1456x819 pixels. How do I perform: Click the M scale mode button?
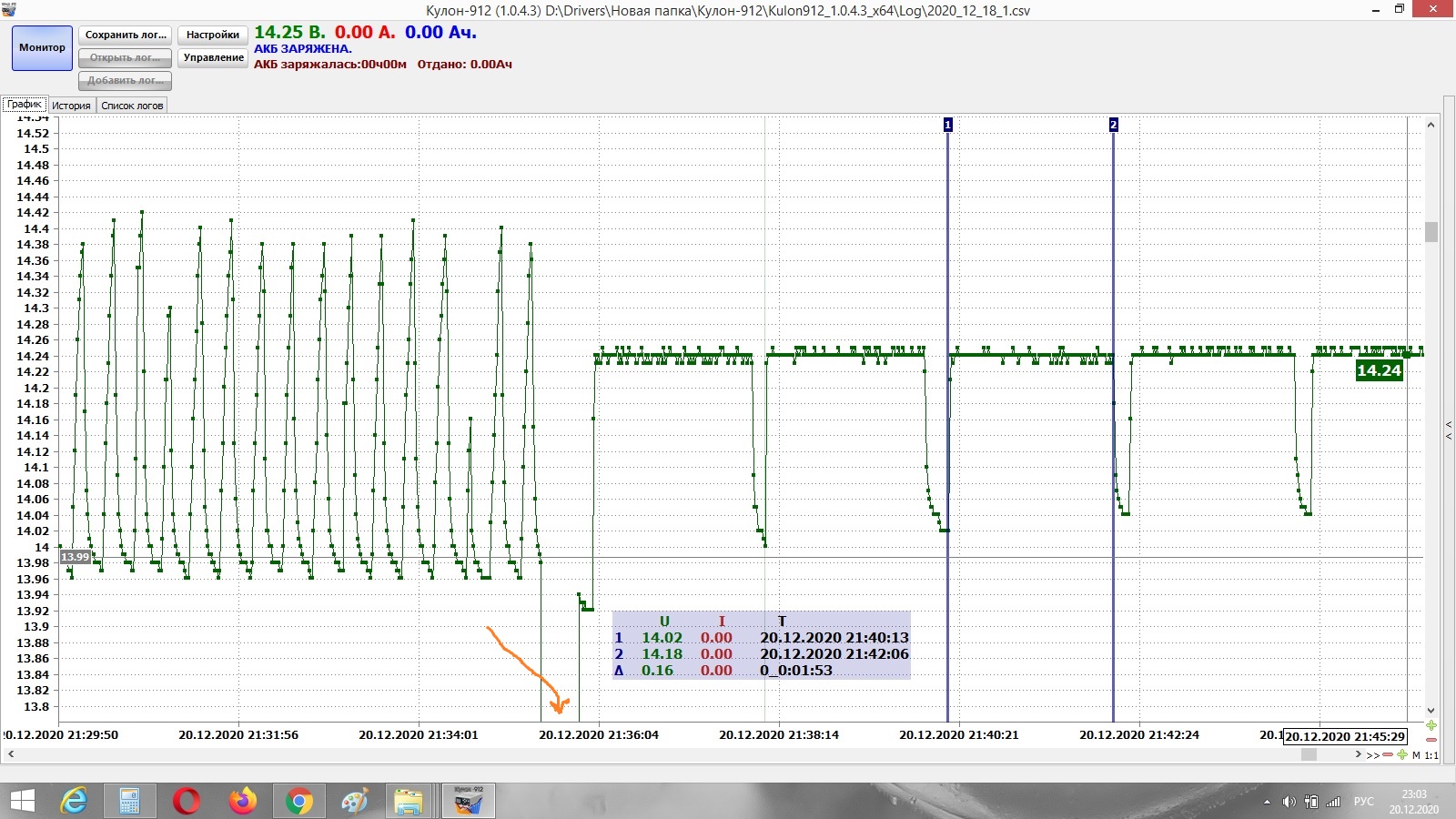[1416, 755]
